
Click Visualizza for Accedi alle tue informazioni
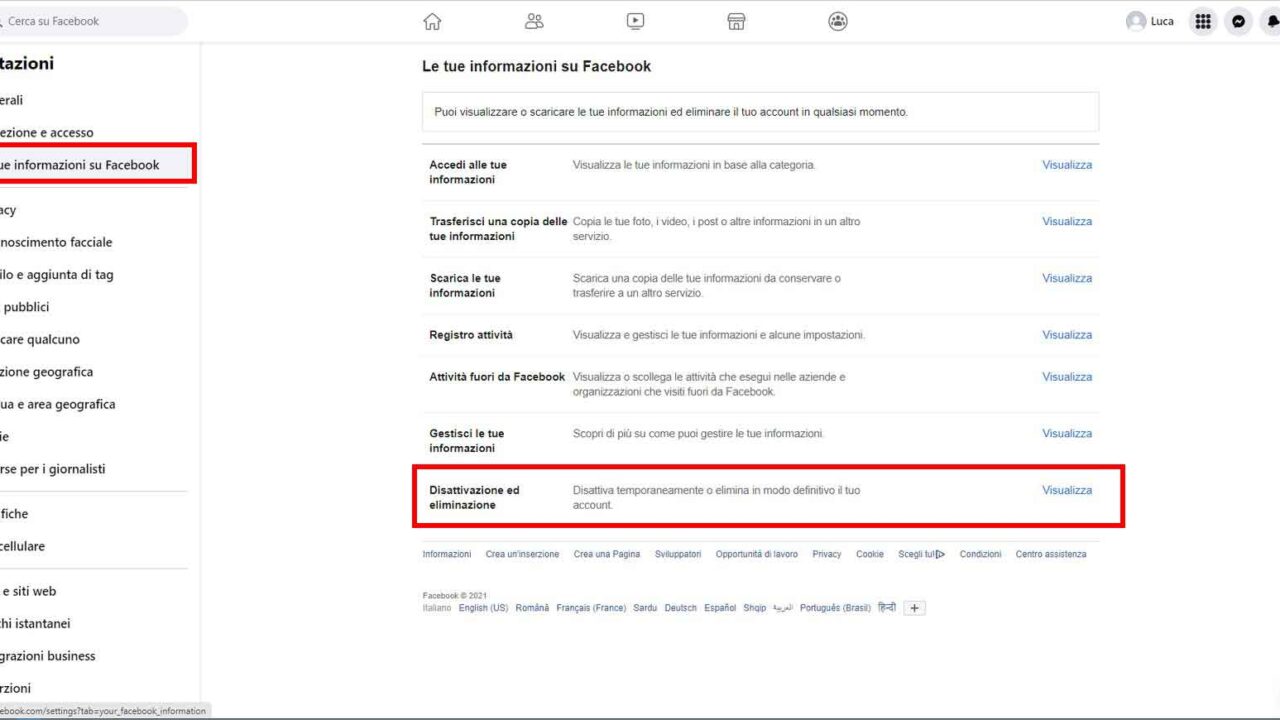[1067, 165]
